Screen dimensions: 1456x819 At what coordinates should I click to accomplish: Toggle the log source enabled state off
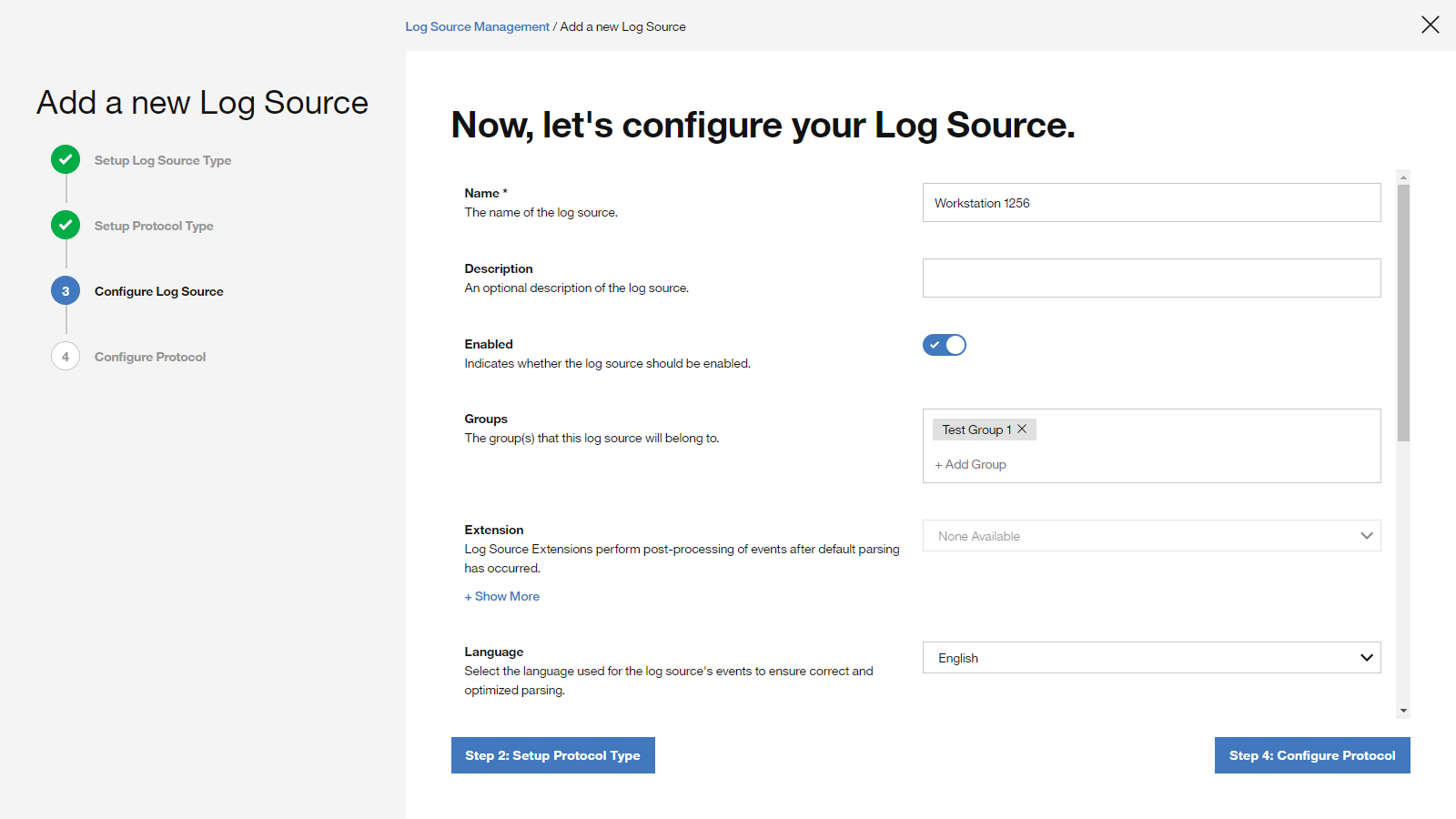944,345
